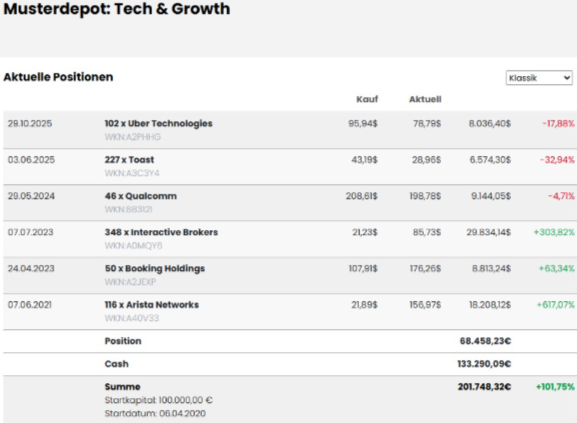The width and height of the screenshot is (577, 423).
Task: Click Booking Holdings' value 8.813,24$
Action: (492, 268)
